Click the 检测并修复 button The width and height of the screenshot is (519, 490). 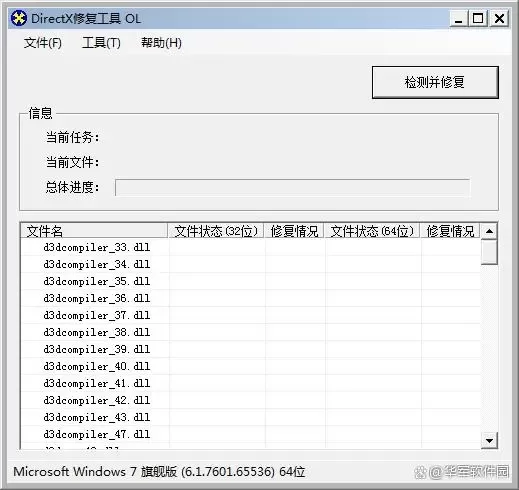pos(435,82)
